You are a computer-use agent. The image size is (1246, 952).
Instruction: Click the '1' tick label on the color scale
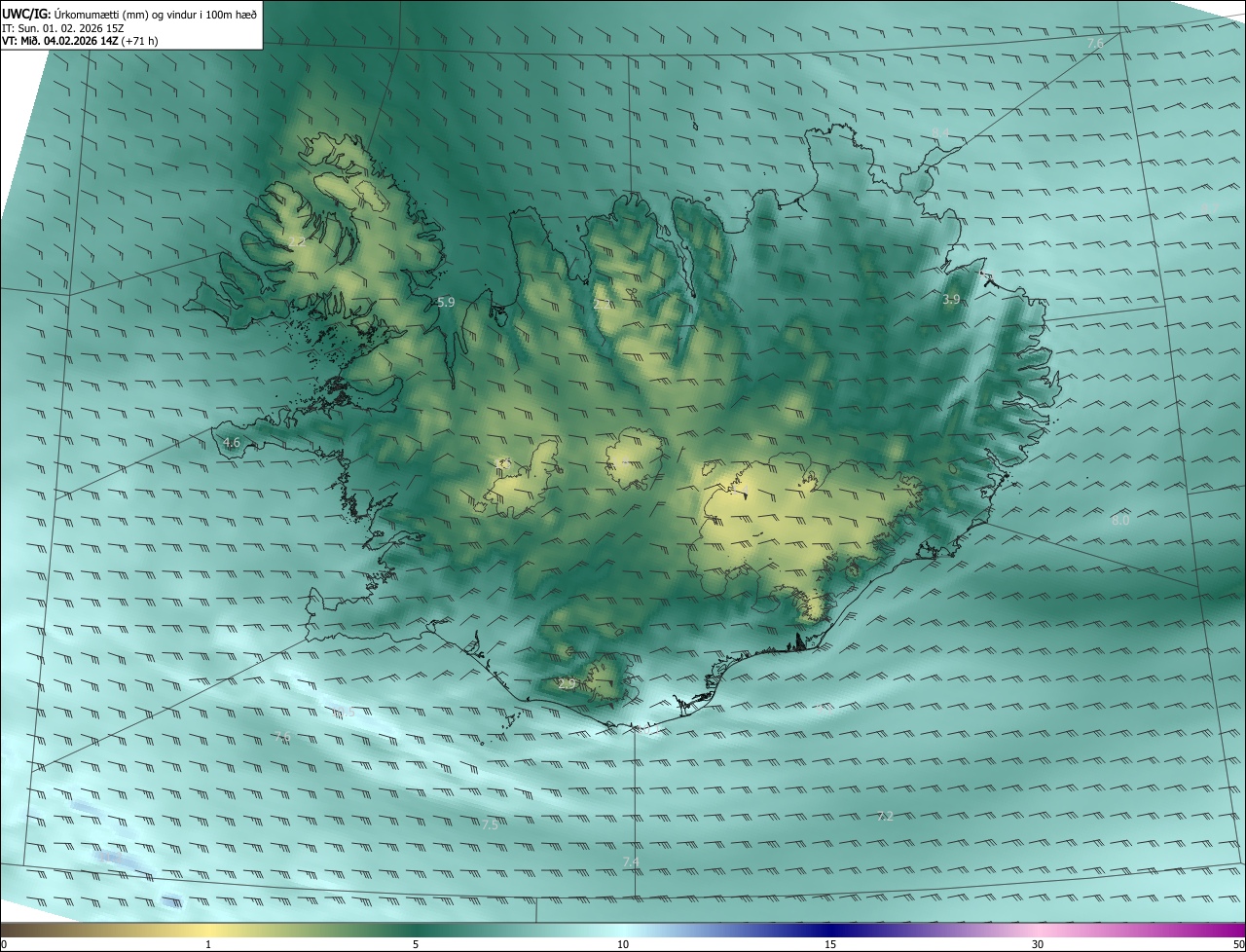point(208,944)
